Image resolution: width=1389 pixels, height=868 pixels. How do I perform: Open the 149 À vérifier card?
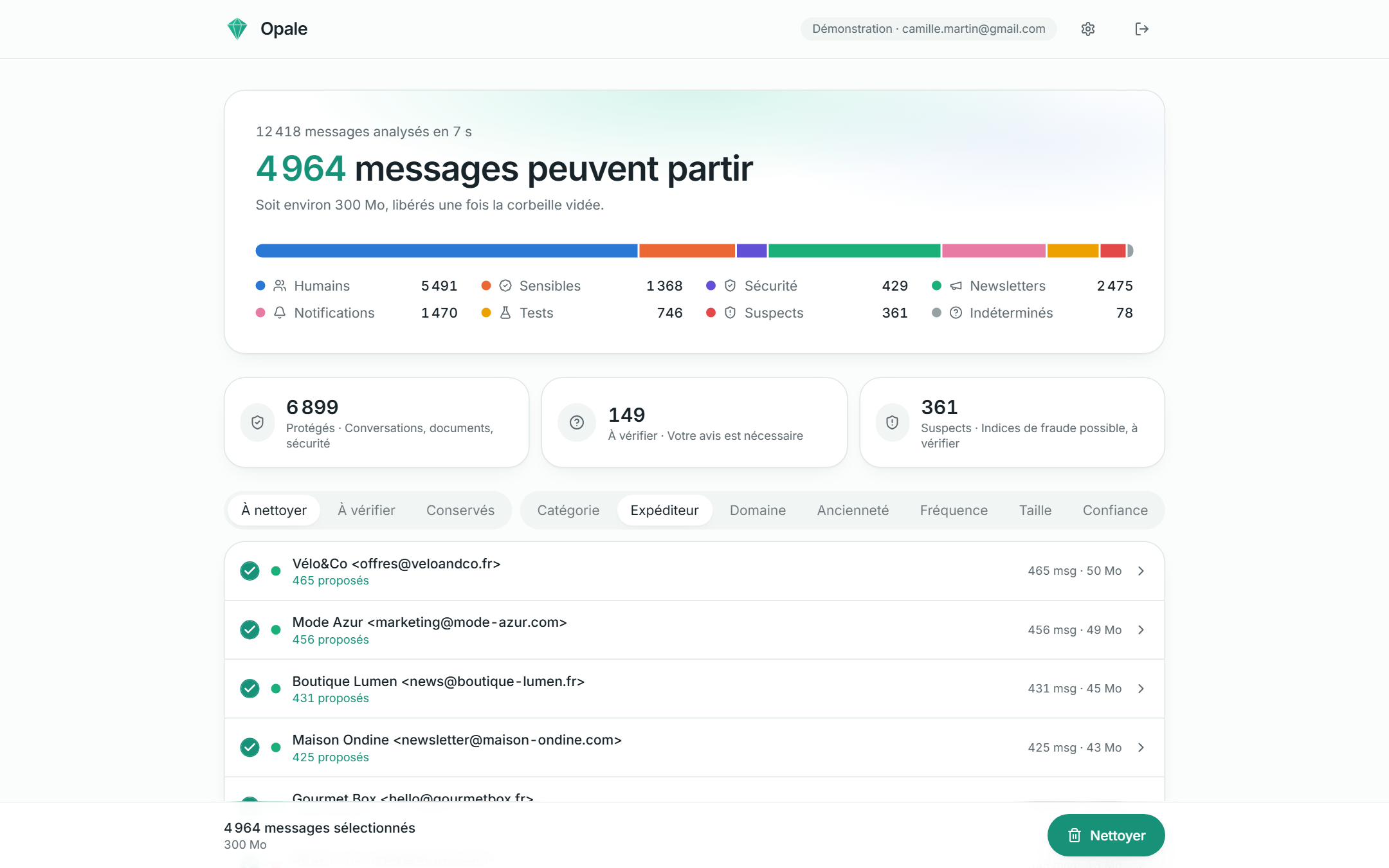694,422
